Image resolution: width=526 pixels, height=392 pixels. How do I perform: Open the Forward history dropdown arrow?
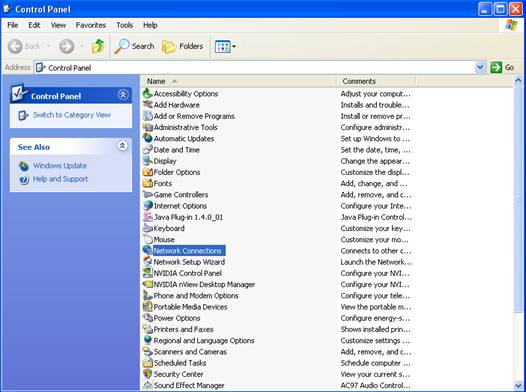82,46
